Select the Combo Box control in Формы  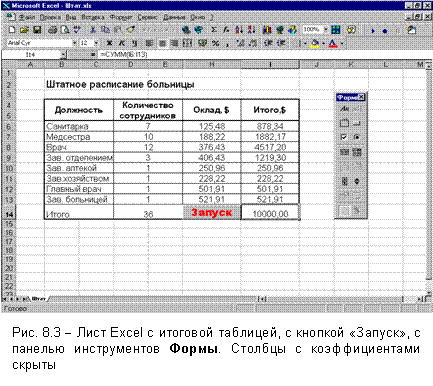[x=357, y=152]
